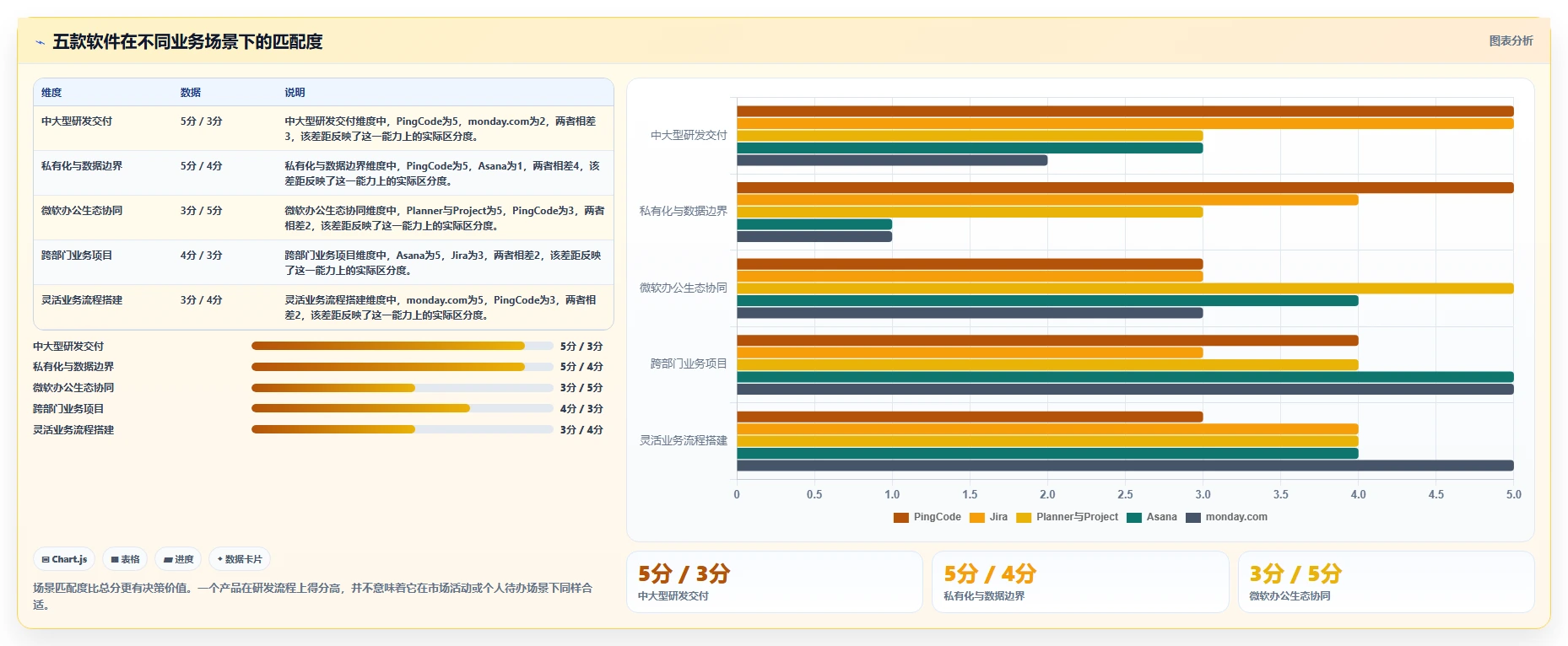The width and height of the screenshot is (1568, 646).
Task: Click the 表格 pill tag
Action: pyautogui.click(x=125, y=559)
